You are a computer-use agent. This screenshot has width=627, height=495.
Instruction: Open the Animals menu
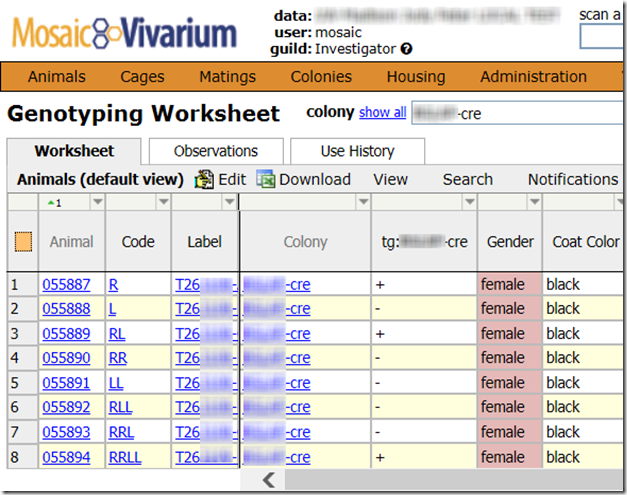[57, 77]
